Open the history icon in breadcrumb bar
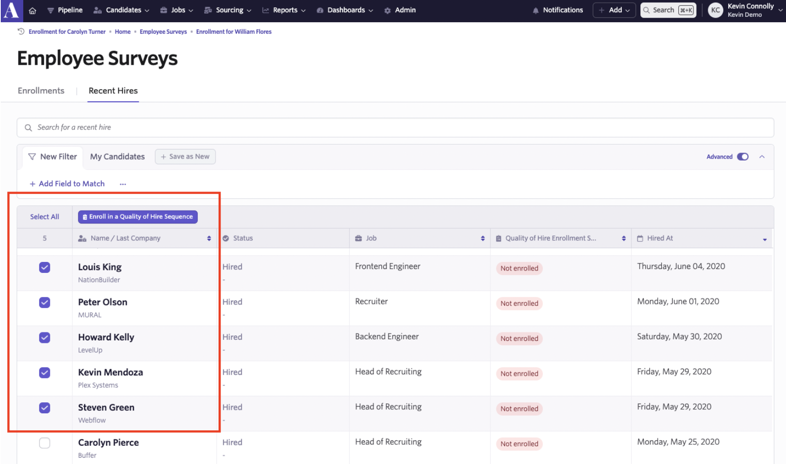Screen dimensions: 786x464 click(21, 32)
